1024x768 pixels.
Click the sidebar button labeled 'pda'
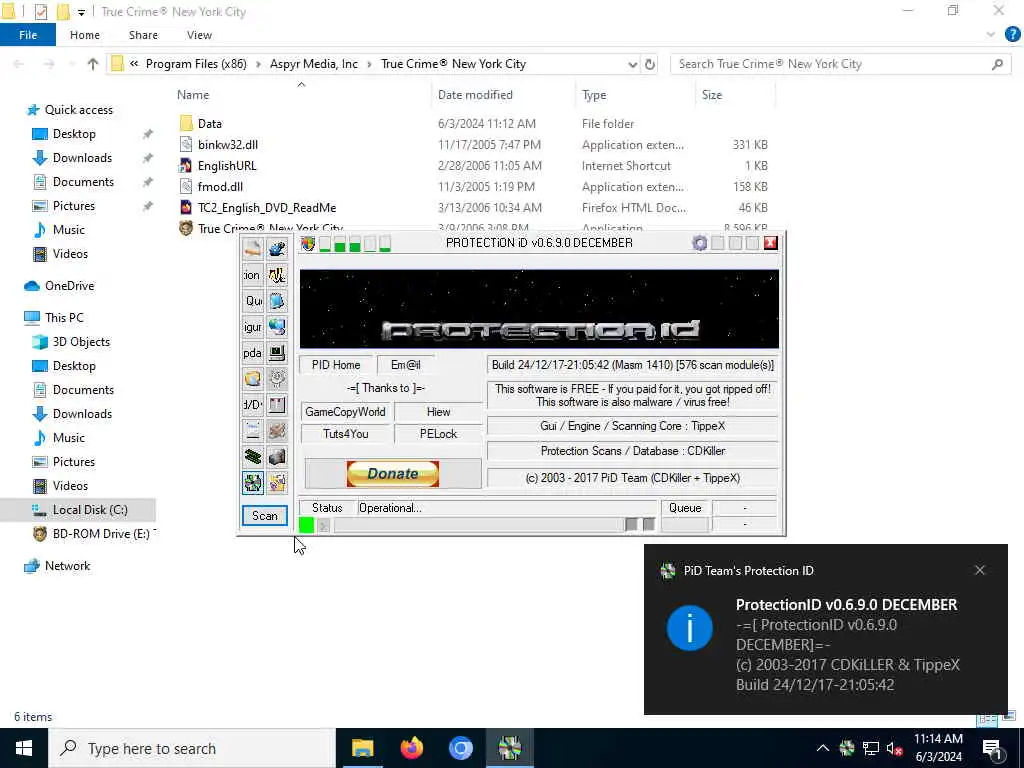pos(253,353)
